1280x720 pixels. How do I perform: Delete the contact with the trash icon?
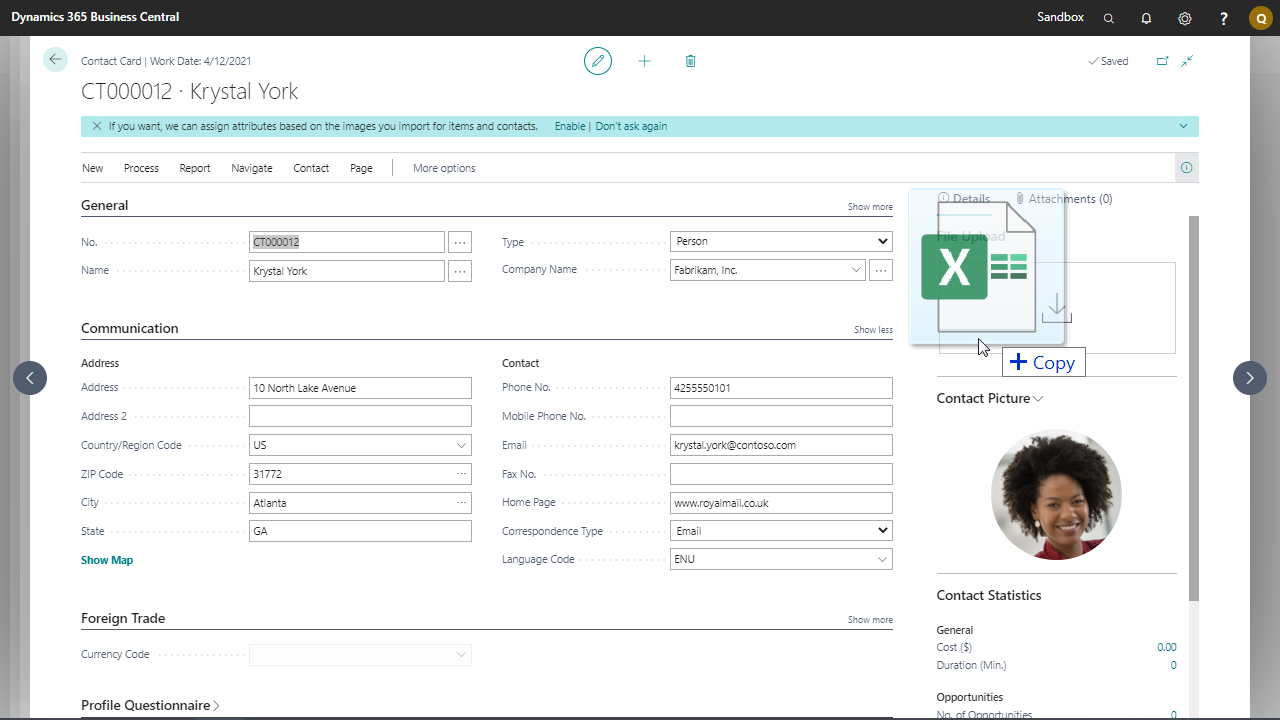pos(690,61)
